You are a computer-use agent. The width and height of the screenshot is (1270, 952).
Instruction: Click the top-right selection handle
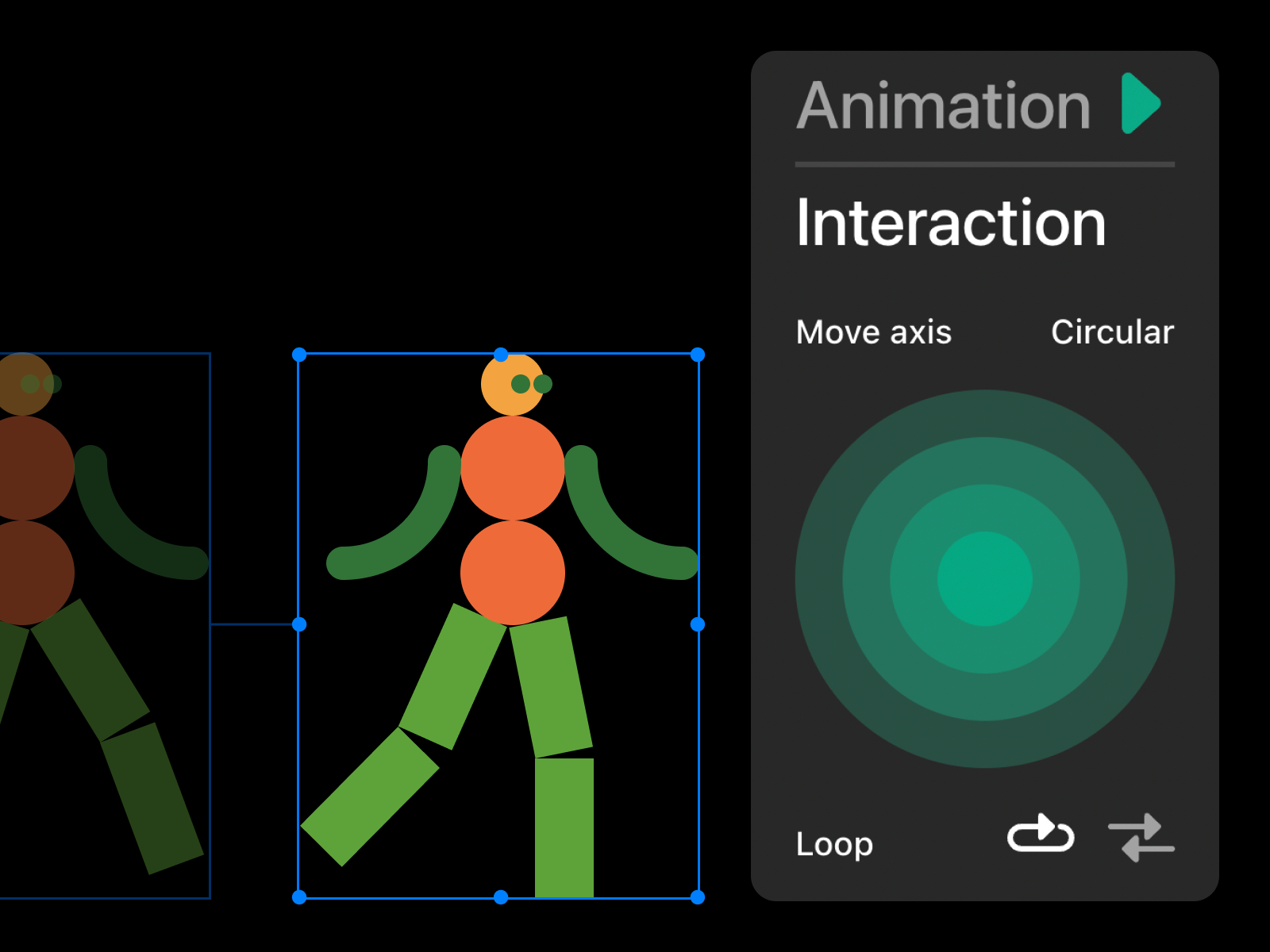coord(698,355)
